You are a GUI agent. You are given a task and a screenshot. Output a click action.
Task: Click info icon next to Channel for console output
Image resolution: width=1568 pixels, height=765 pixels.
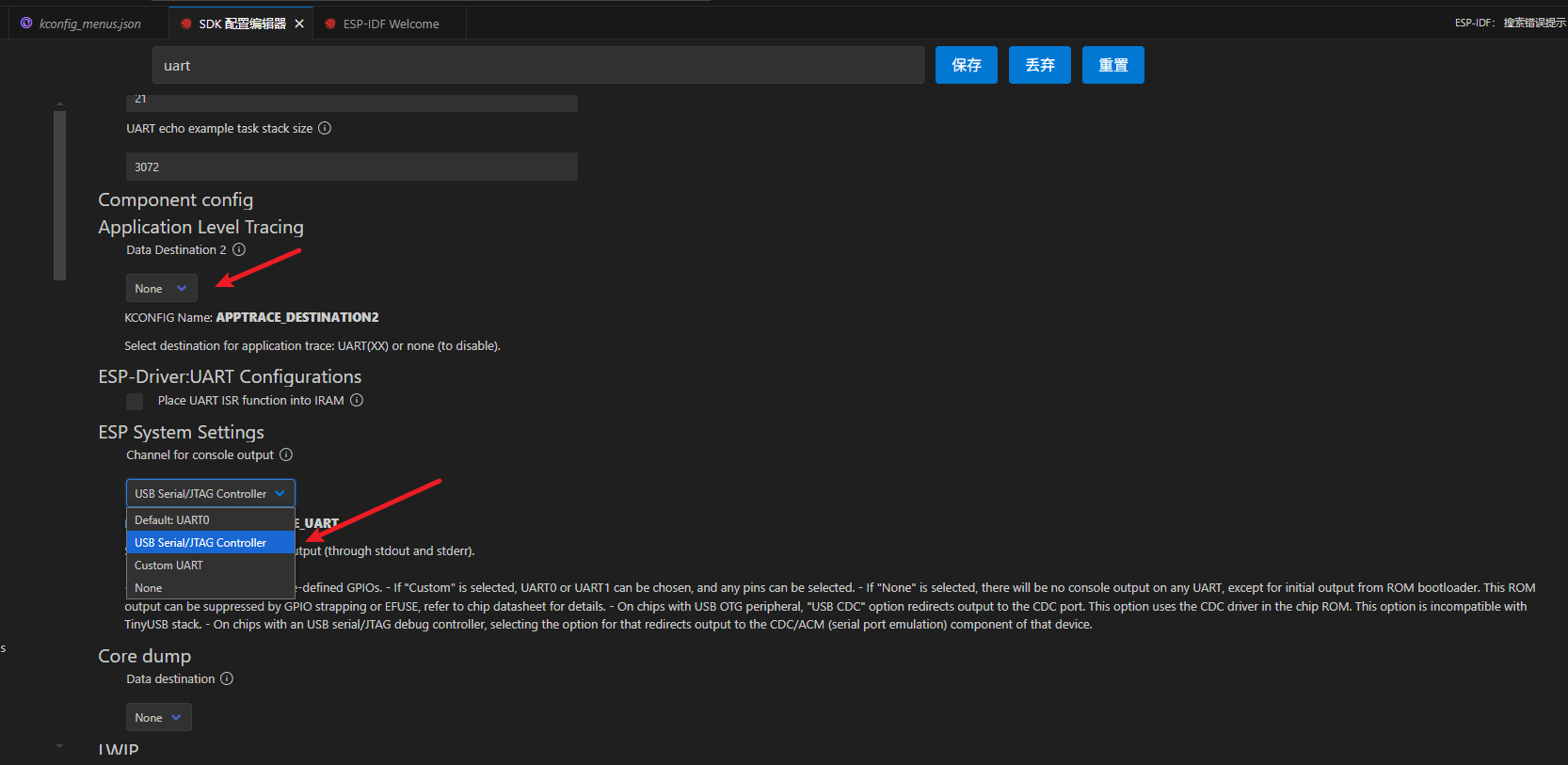(x=286, y=454)
